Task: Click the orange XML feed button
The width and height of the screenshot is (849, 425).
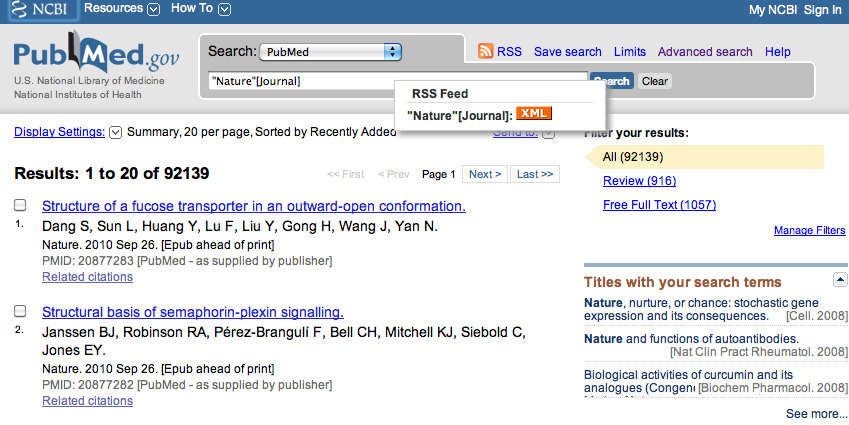Action: [x=534, y=113]
